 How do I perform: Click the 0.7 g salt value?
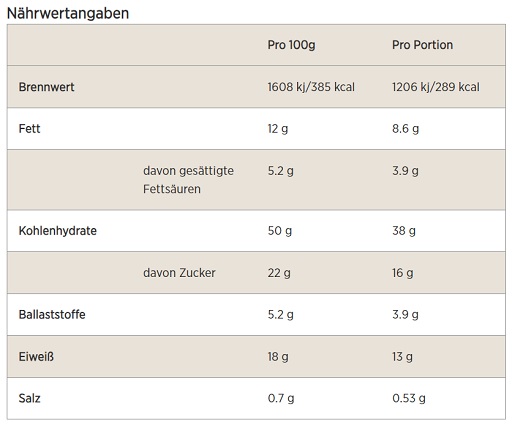click(281, 399)
